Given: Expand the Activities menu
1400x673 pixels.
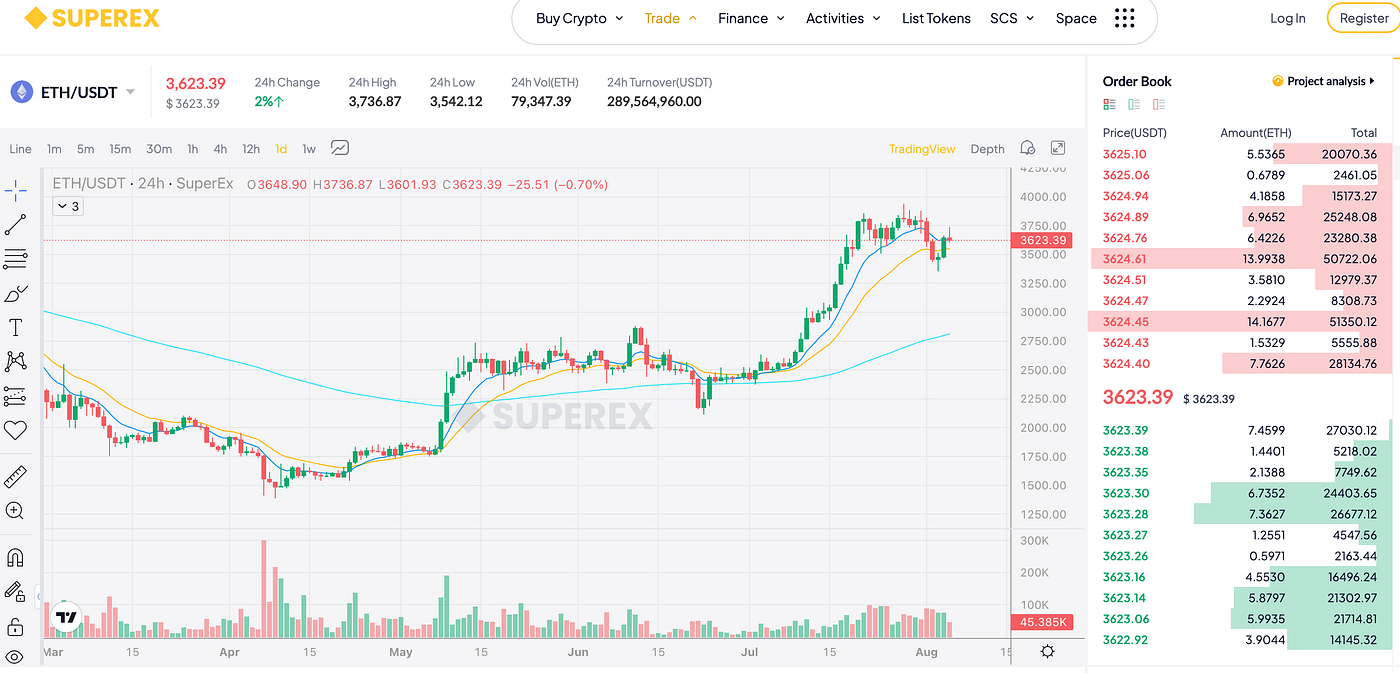Looking at the screenshot, I should (843, 18).
